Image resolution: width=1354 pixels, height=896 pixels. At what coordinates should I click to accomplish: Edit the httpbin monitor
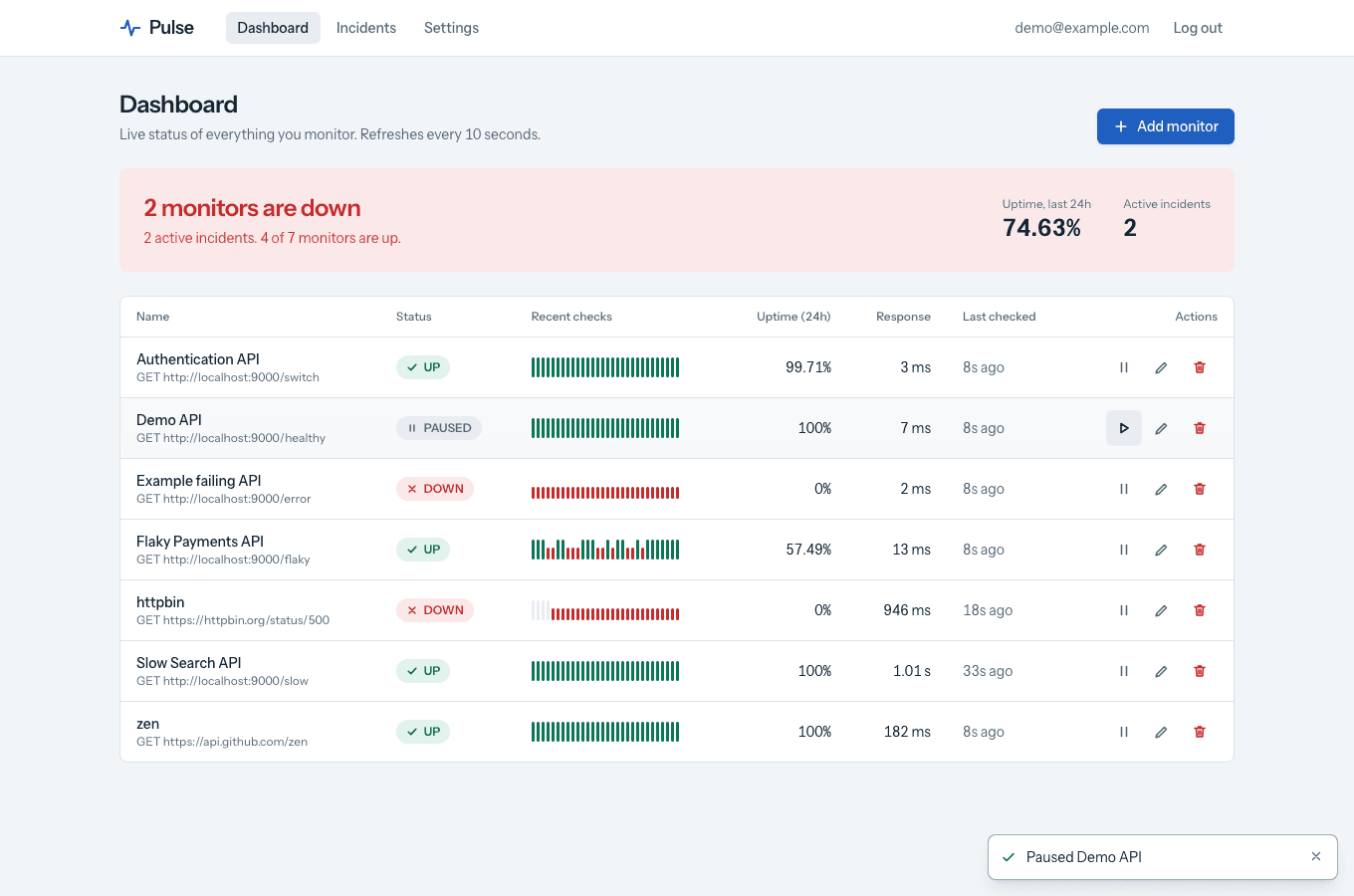pyautogui.click(x=1161, y=610)
